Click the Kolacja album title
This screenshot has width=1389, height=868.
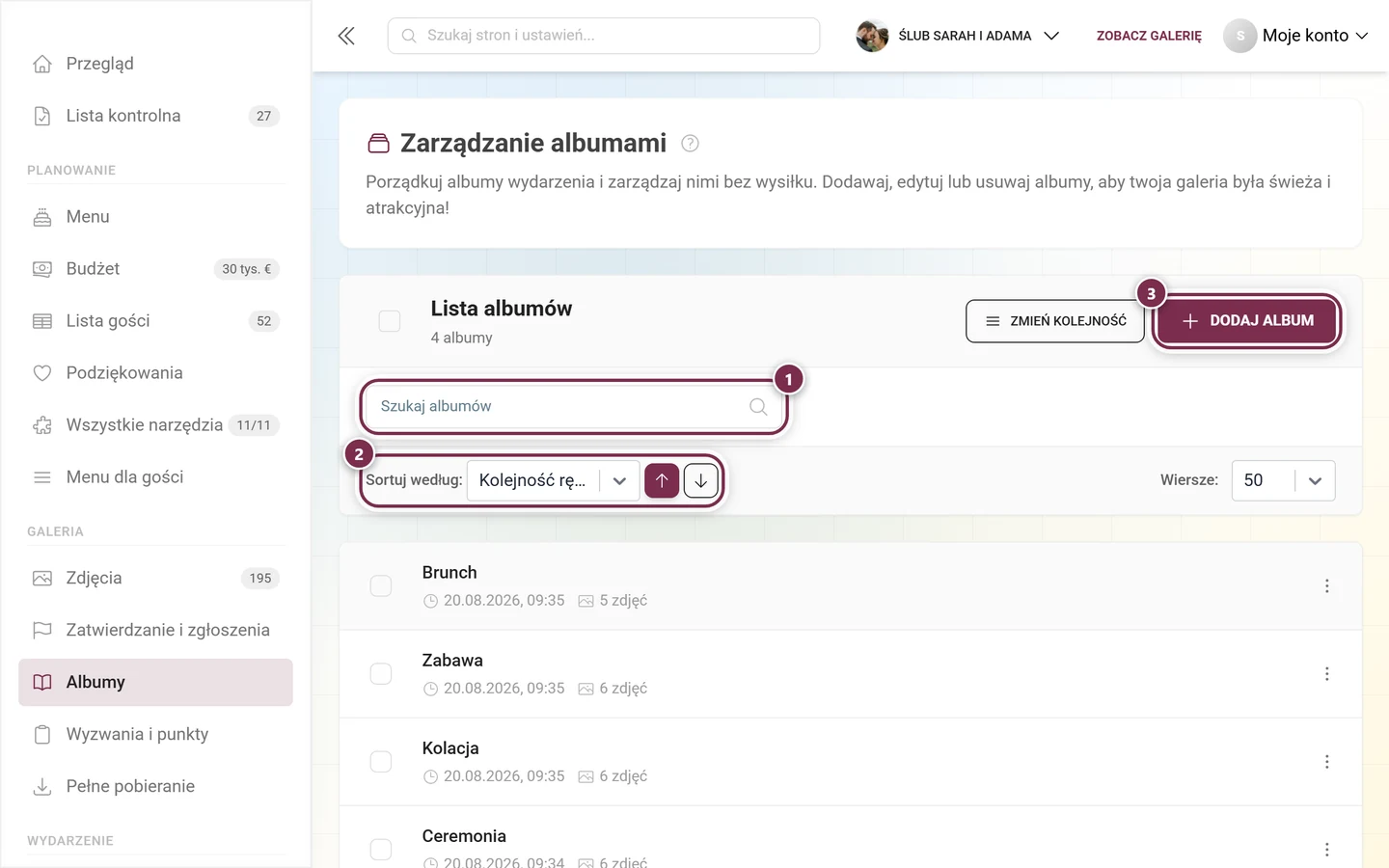click(x=450, y=748)
